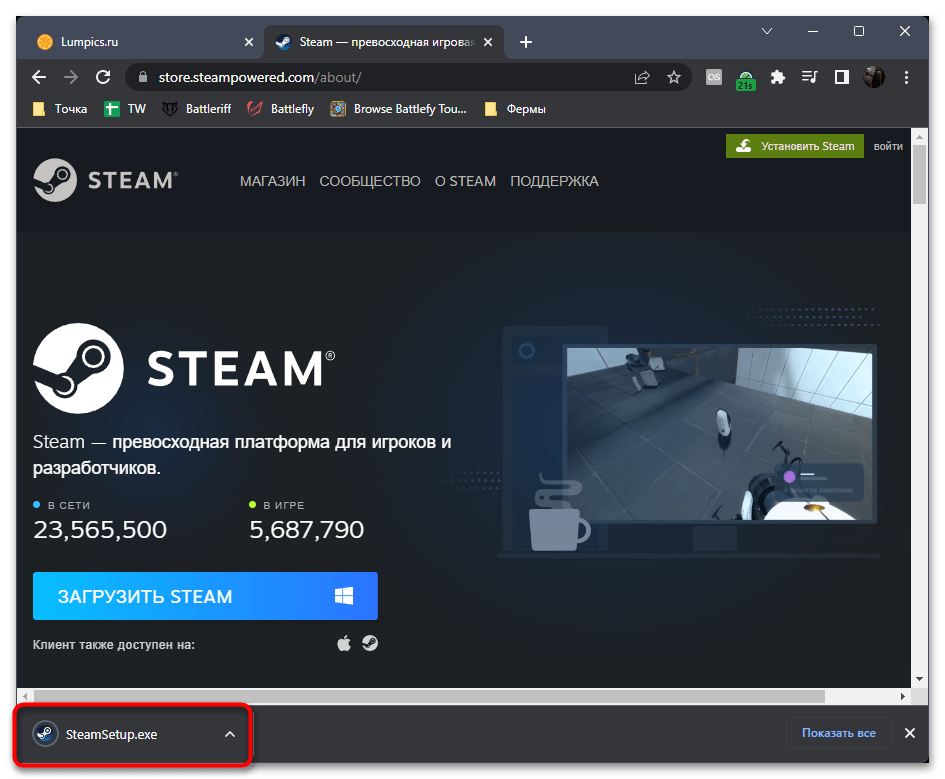Screen dimensions: 945x779
Task: Open the downloaded SteamSetup.exe file
Action: click(111, 734)
